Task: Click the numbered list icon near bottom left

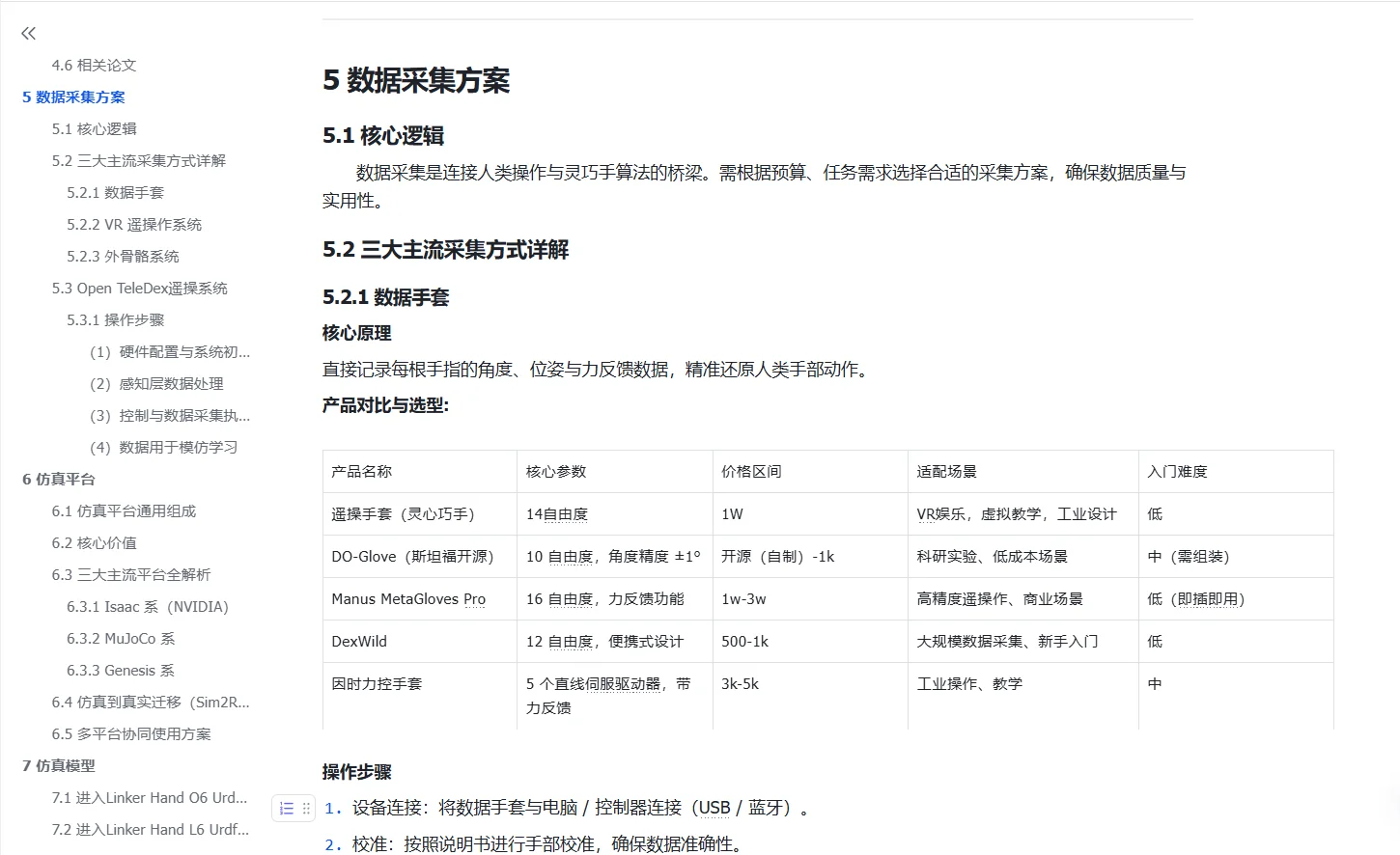Action: (x=285, y=809)
